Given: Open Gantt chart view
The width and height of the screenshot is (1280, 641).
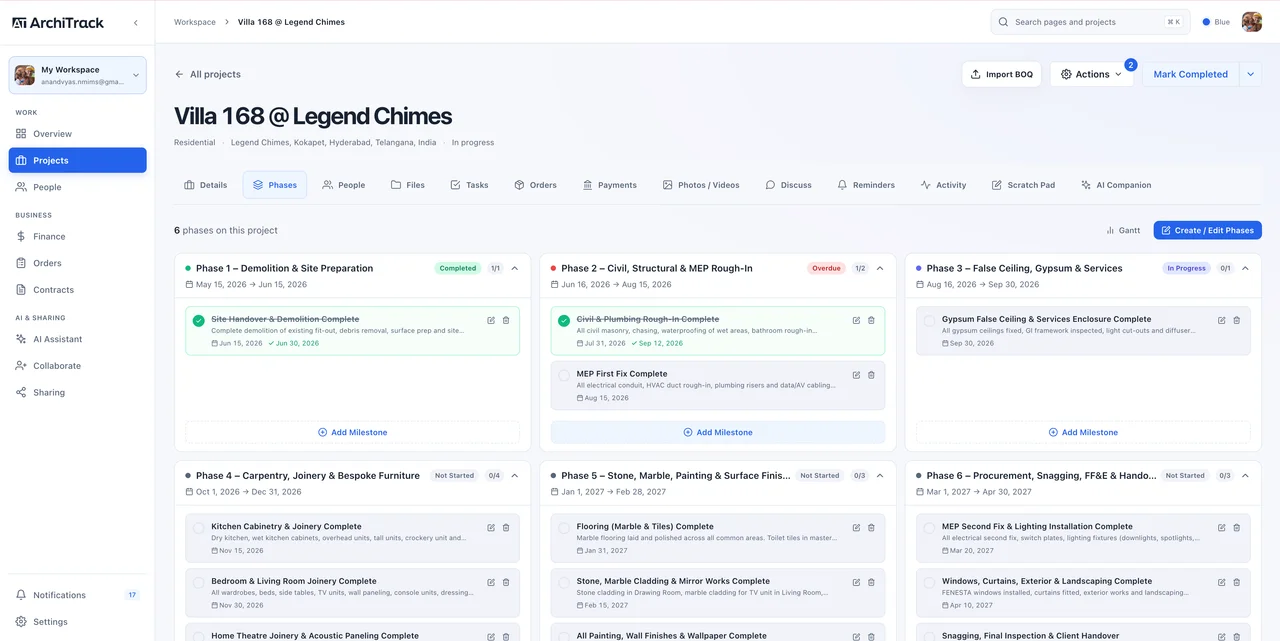Looking at the screenshot, I should tap(1123, 230).
